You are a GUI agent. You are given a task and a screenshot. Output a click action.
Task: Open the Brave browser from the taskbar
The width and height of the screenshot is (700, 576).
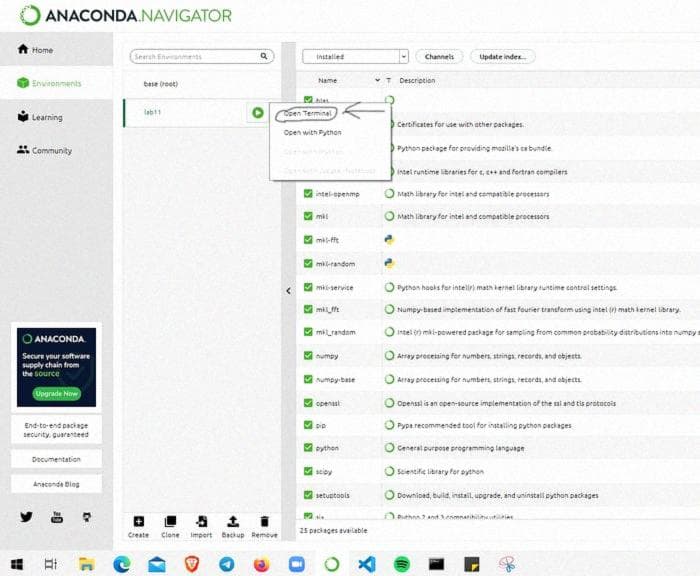[192, 564]
